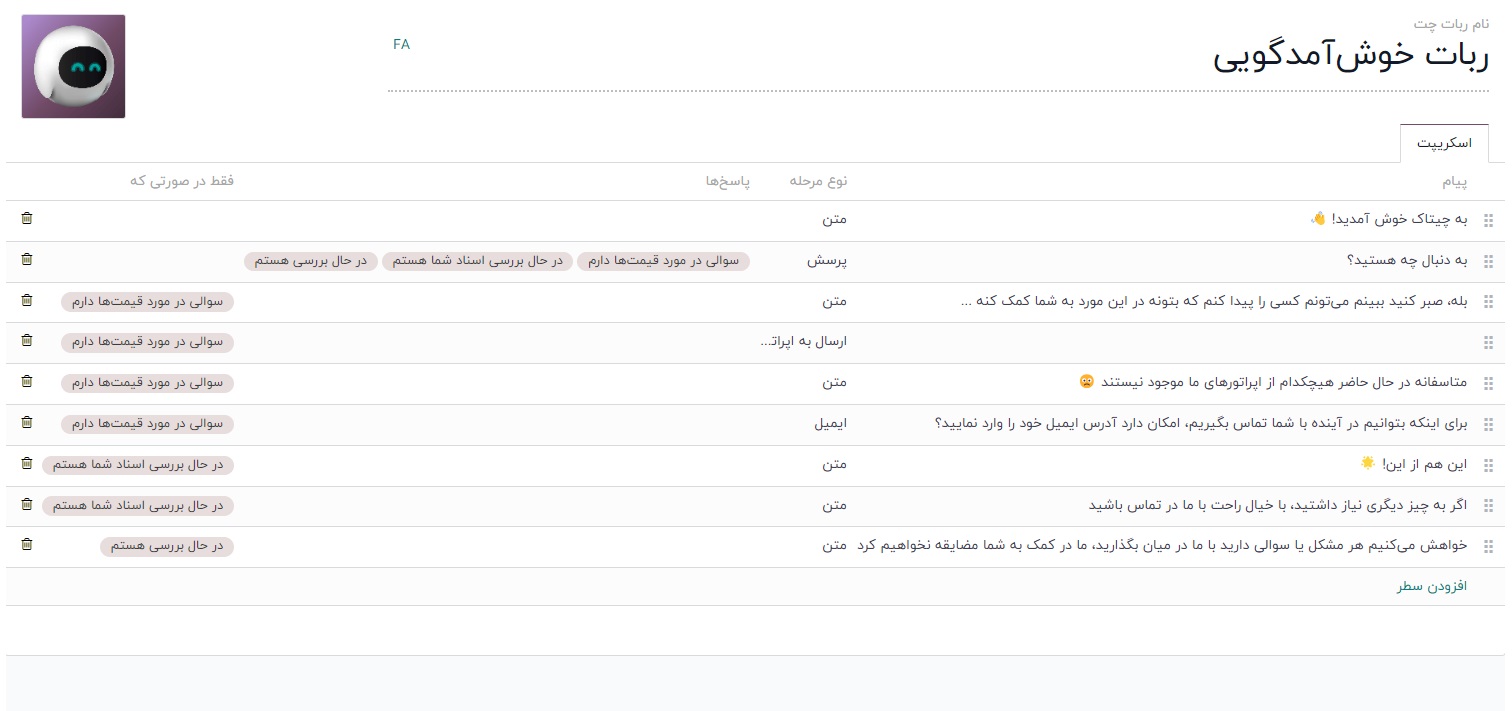Click the 'نام ربات چت' field label
The image size is (1512, 711).
pyautogui.click(x=1451, y=23)
